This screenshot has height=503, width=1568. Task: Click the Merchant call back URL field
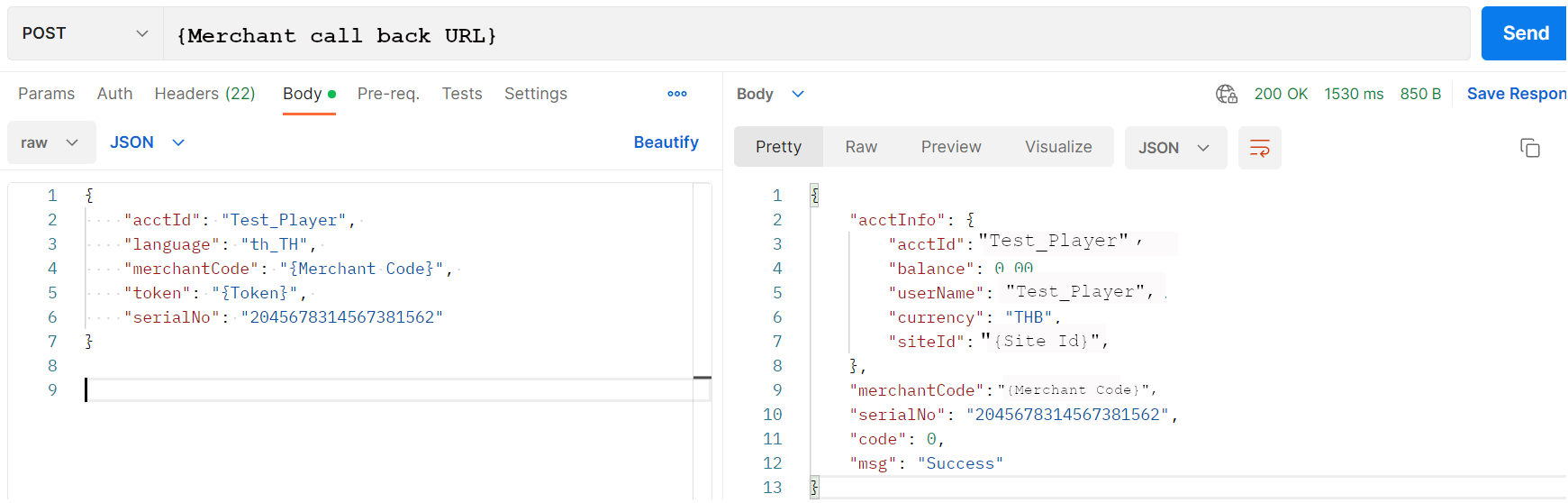(x=811, y=35)
